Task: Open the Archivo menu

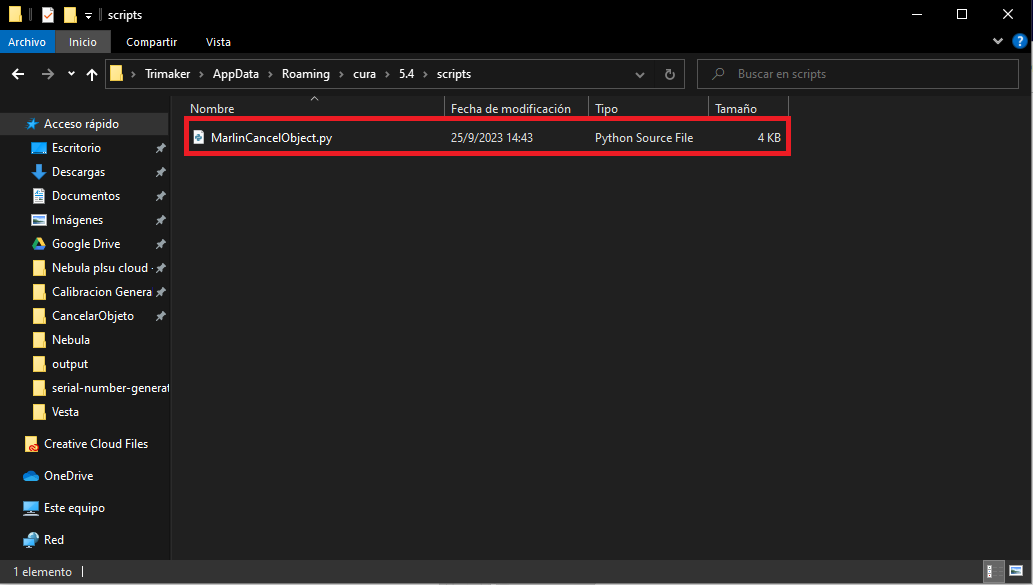Action: click(x=27, y=42)
